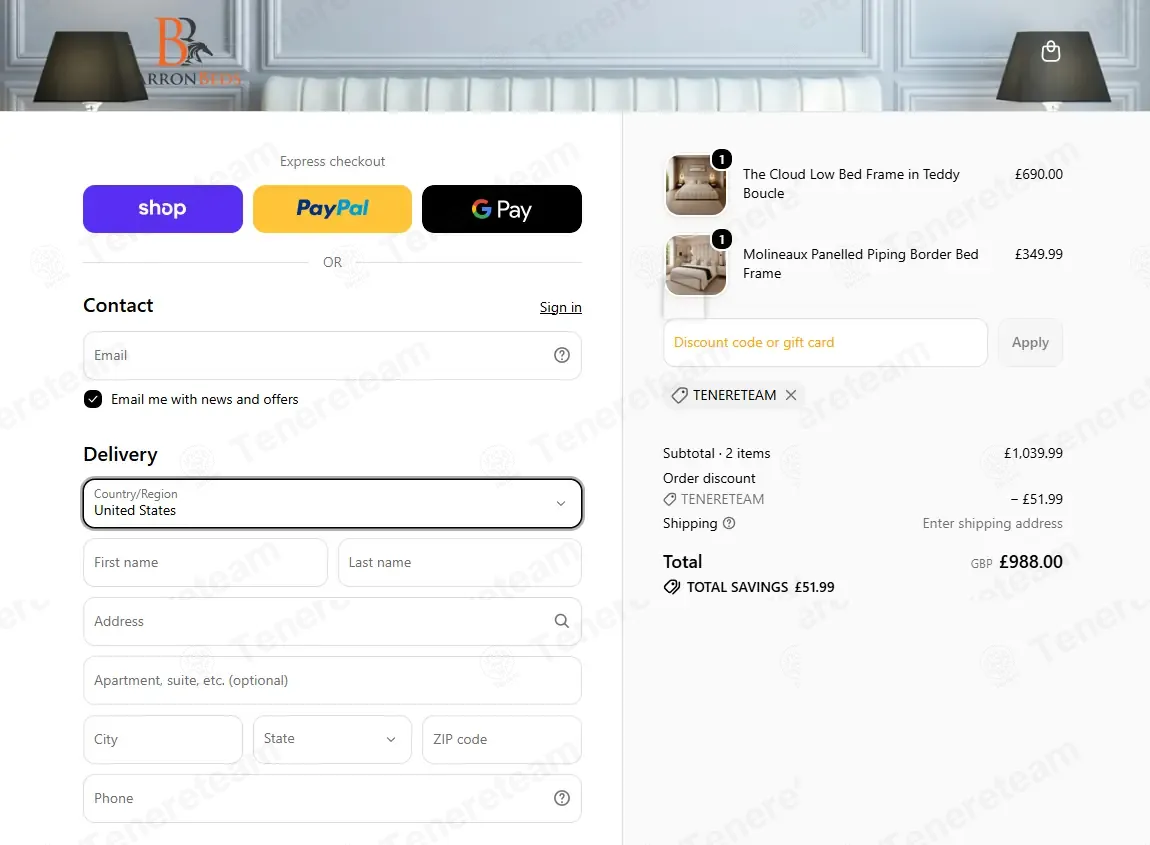Click the Molineaux Panelled Bed Frame thumbnail
The height and width of the screenshot is (845, 1150).
pos(696,265)
